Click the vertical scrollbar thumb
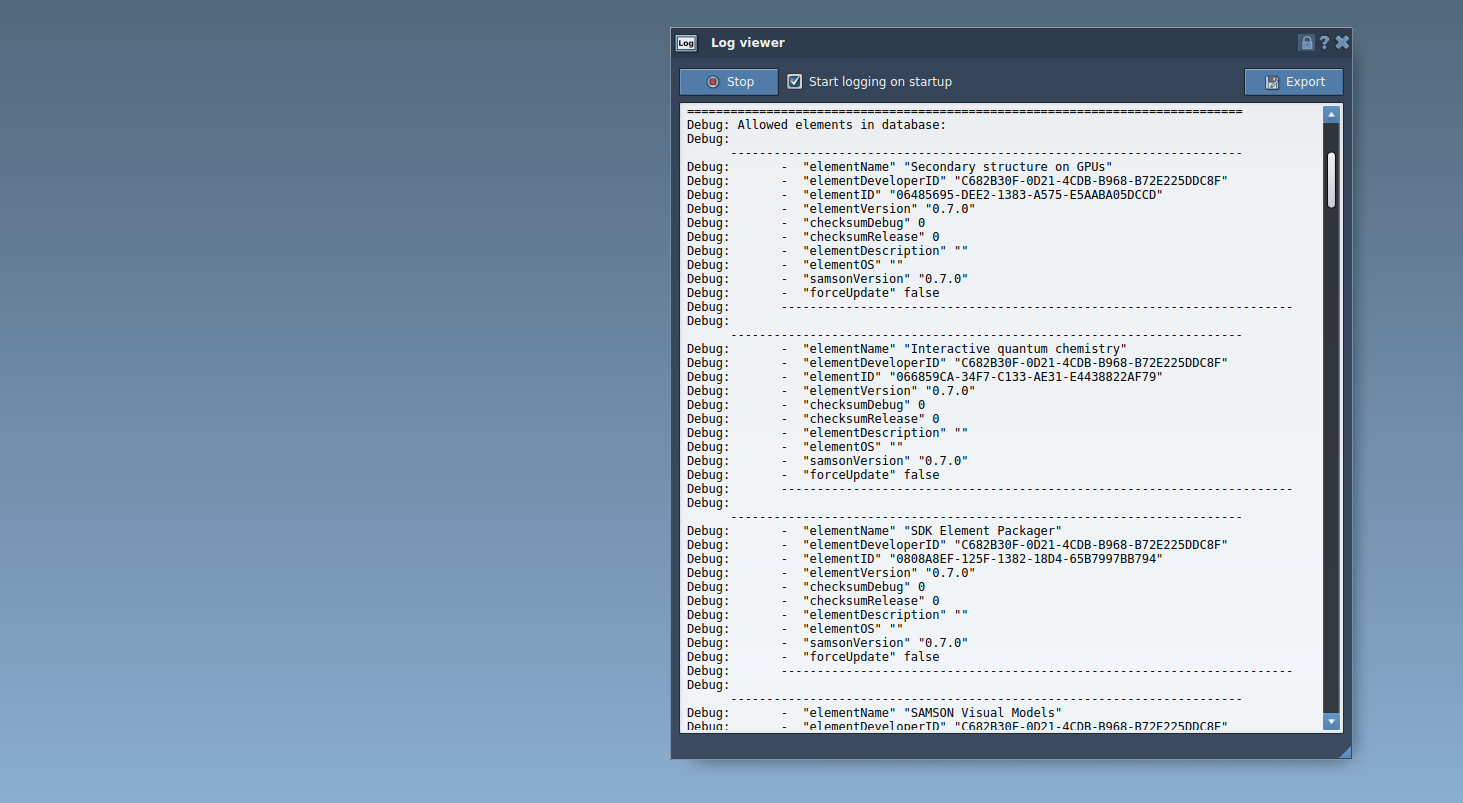The height and width of the screenshot is (803, 1463). 1331,180
